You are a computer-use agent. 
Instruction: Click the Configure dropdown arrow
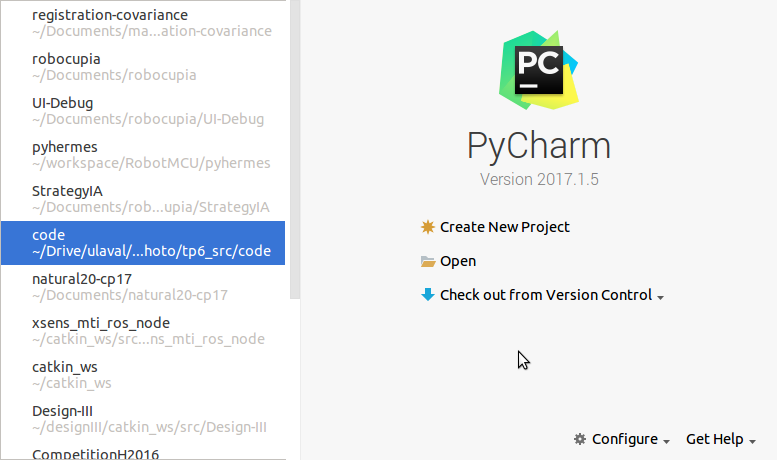[x=666, y=442]
